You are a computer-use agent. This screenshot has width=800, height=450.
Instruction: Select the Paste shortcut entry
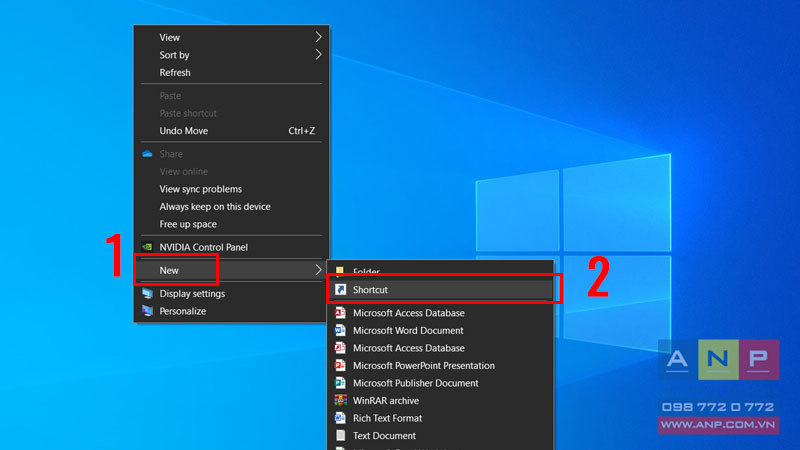click(x=188, y=113)
